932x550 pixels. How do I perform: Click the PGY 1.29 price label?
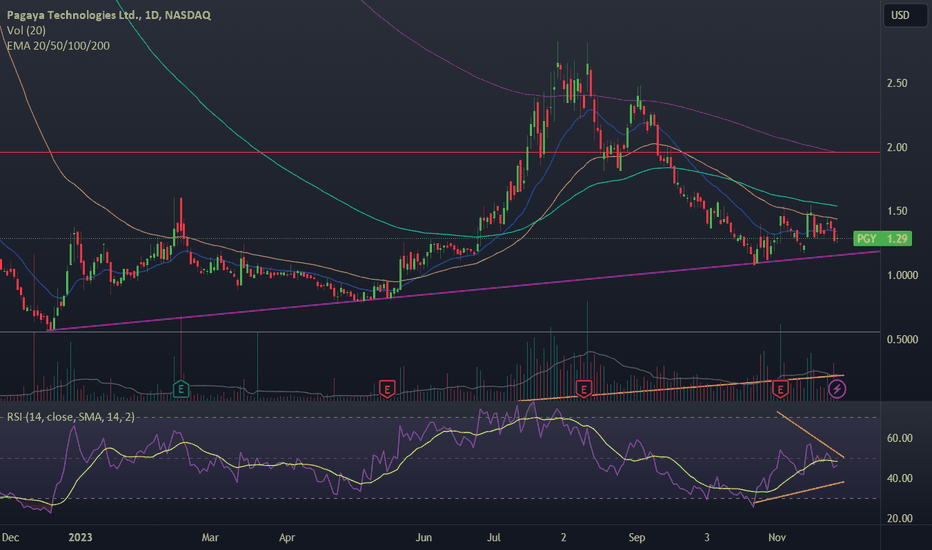tap(882, 238)
